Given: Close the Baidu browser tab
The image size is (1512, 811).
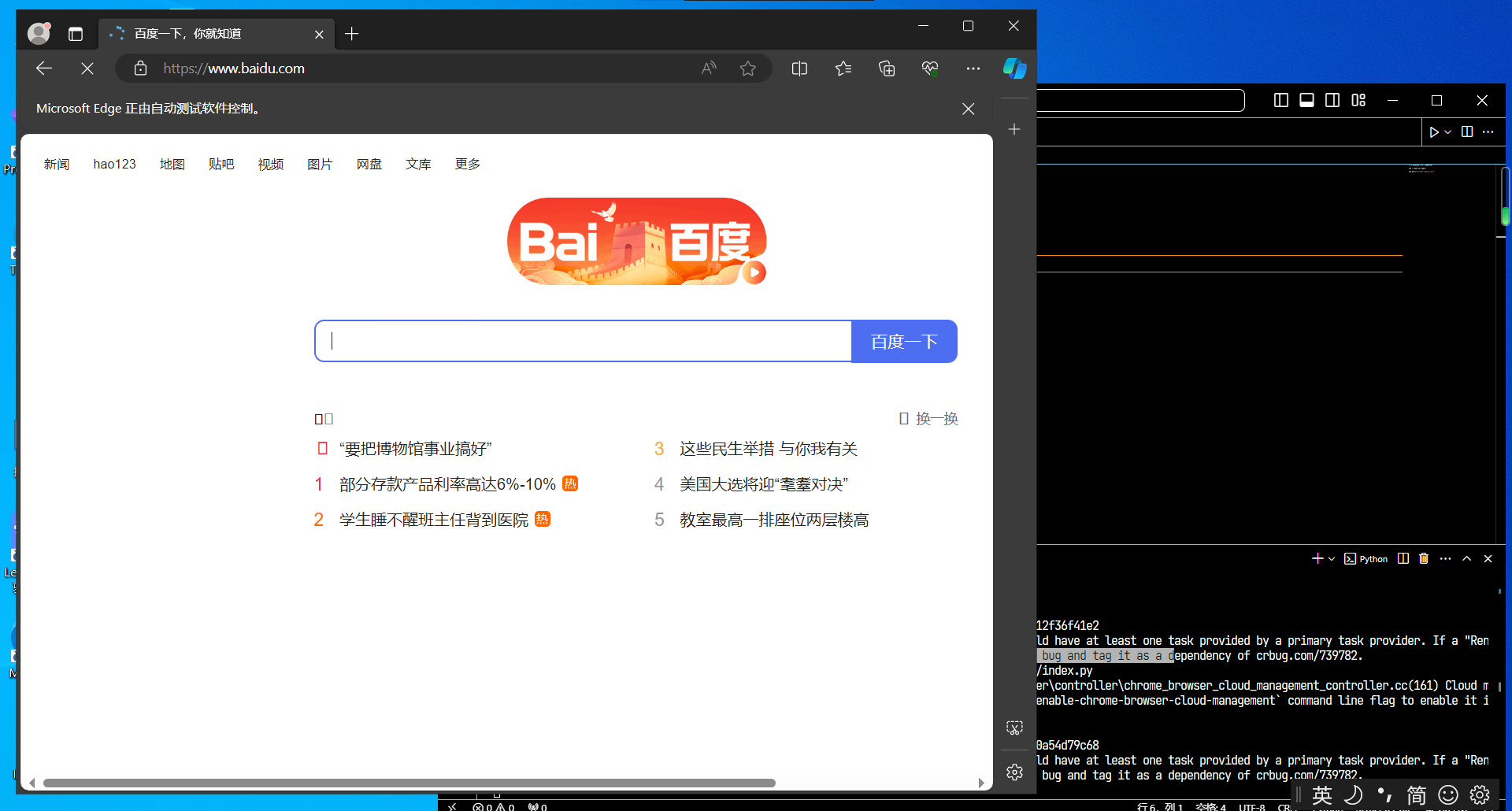Looking at the screenshot, I should coord(319,34).
